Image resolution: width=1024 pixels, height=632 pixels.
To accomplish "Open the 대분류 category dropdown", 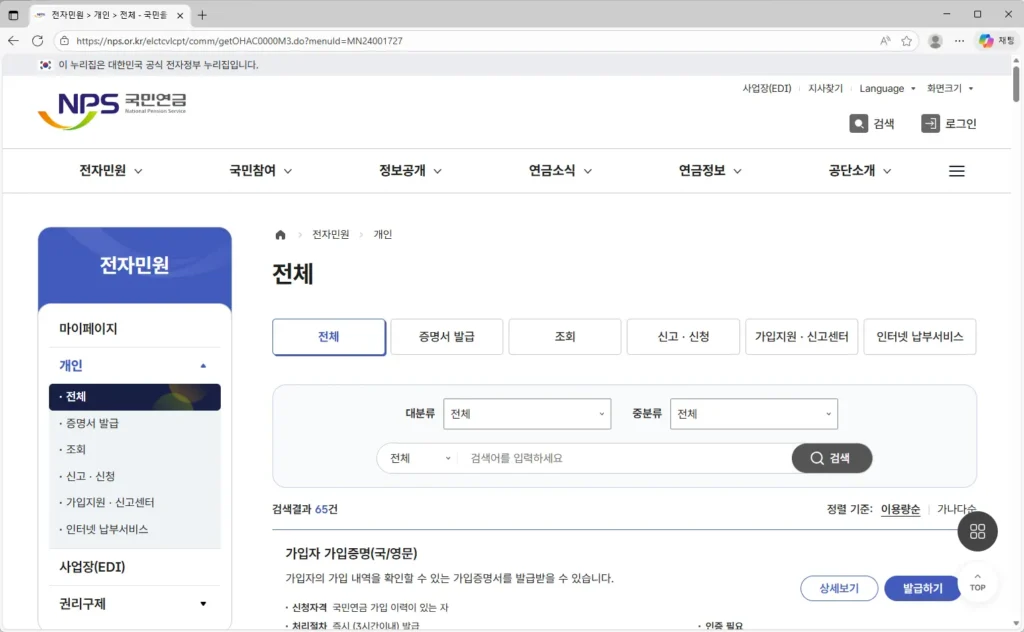I will pos(527,413).
